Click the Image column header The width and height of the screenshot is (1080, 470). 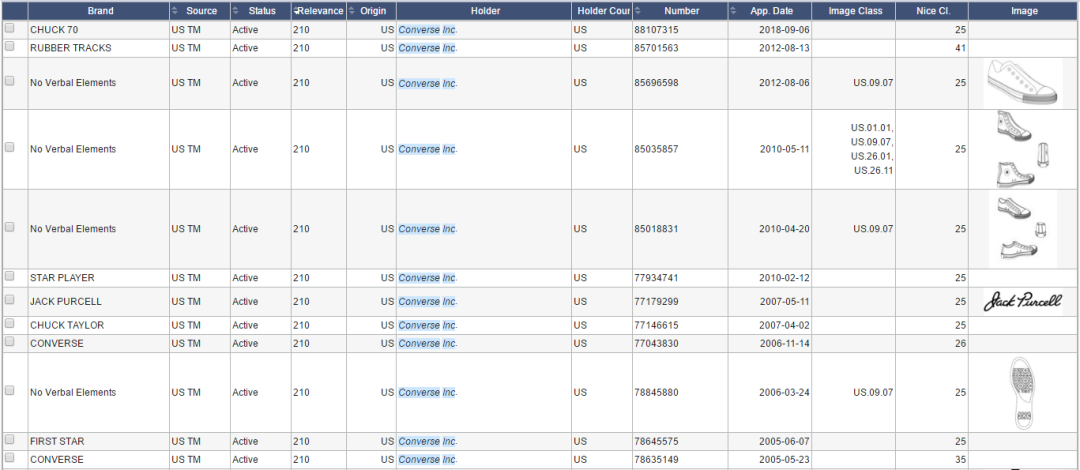[1024, 11]
